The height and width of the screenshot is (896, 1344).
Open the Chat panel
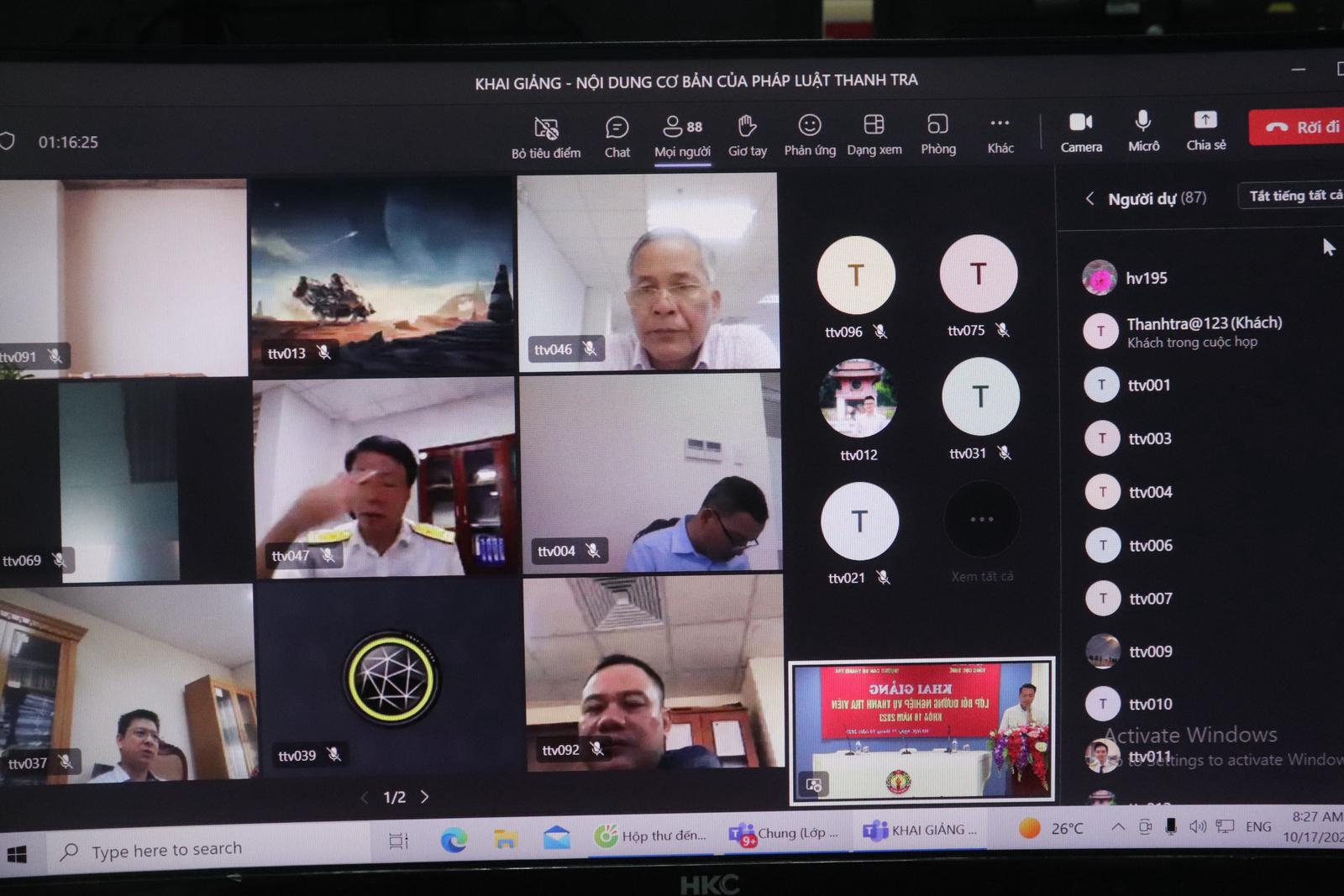coord(617,136)
